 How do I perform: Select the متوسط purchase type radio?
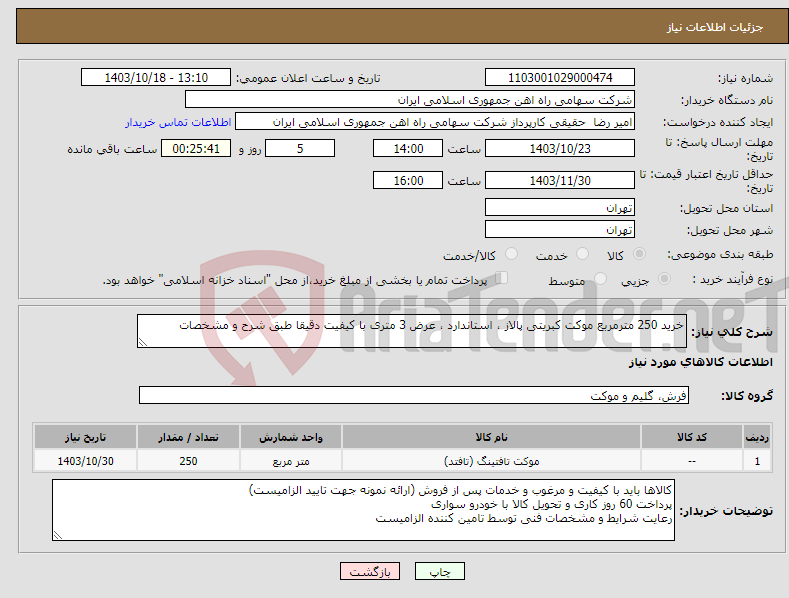[600, 278]
